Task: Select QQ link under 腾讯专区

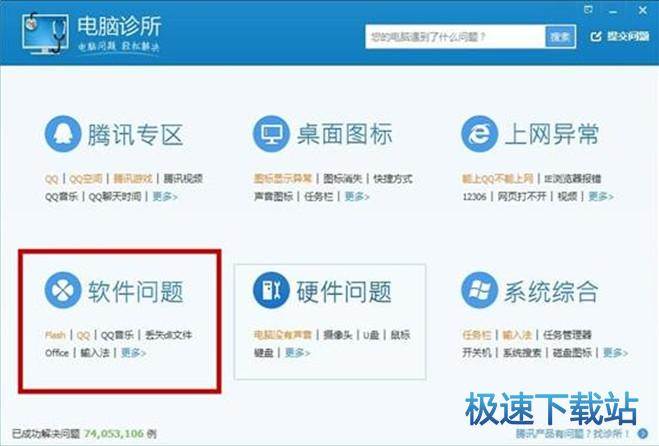Action: (x=51, y=179)
